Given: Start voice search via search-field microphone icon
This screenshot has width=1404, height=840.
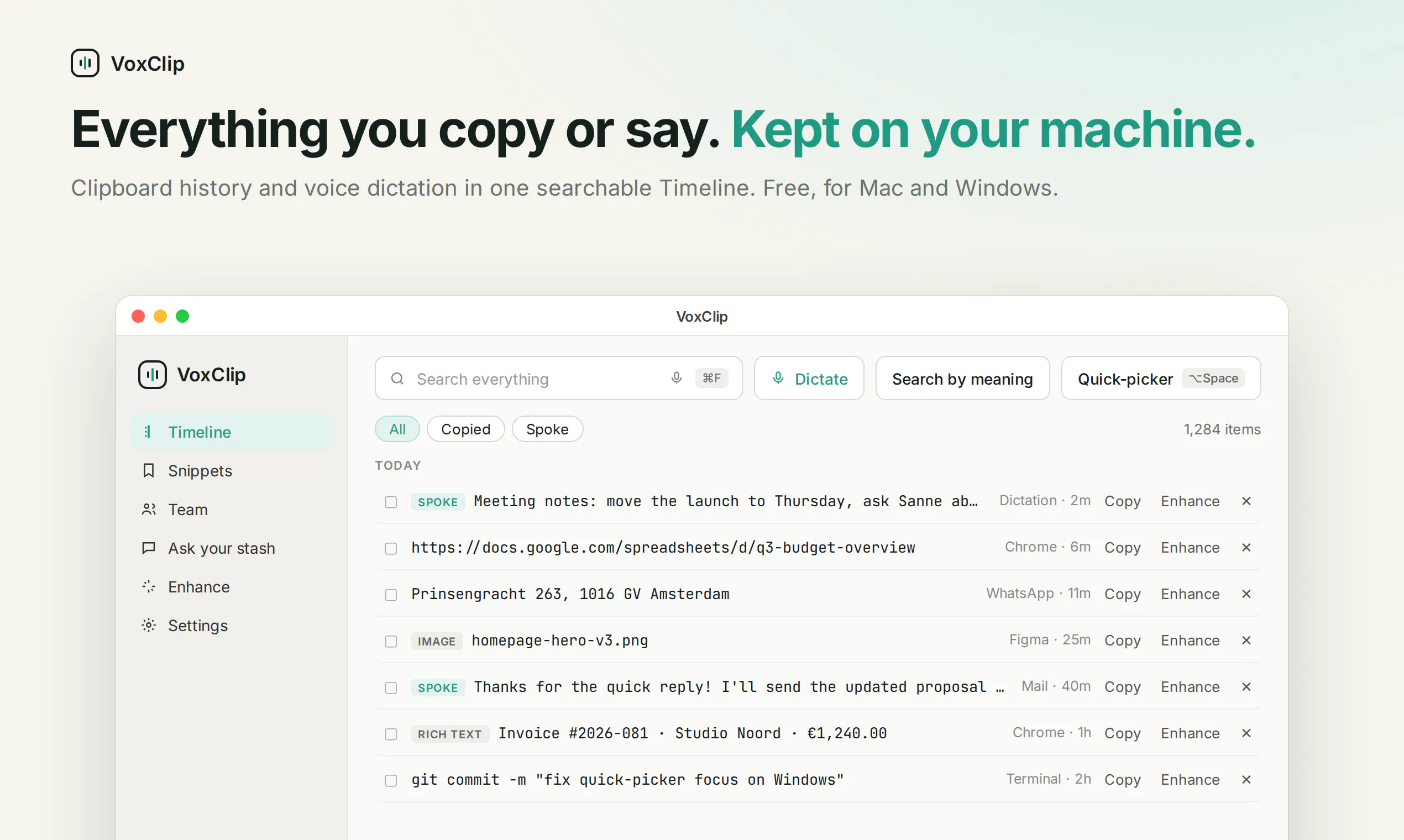Looking at the screenshot, I should click(x=676, y=378).
